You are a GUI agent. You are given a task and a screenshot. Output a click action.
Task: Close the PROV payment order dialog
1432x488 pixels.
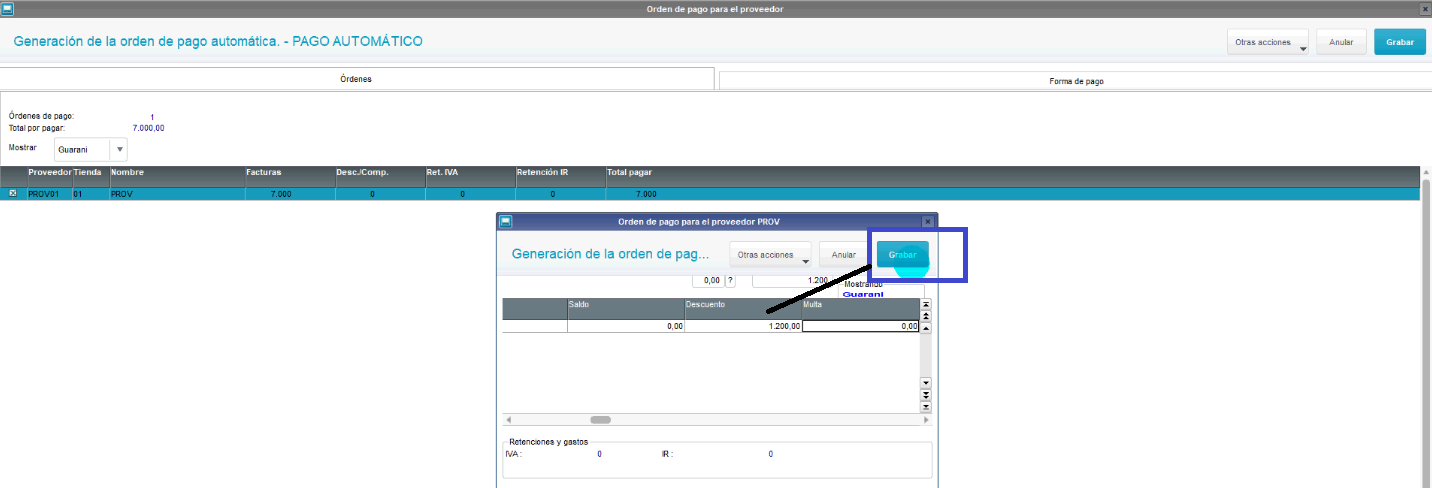point(927,221)
